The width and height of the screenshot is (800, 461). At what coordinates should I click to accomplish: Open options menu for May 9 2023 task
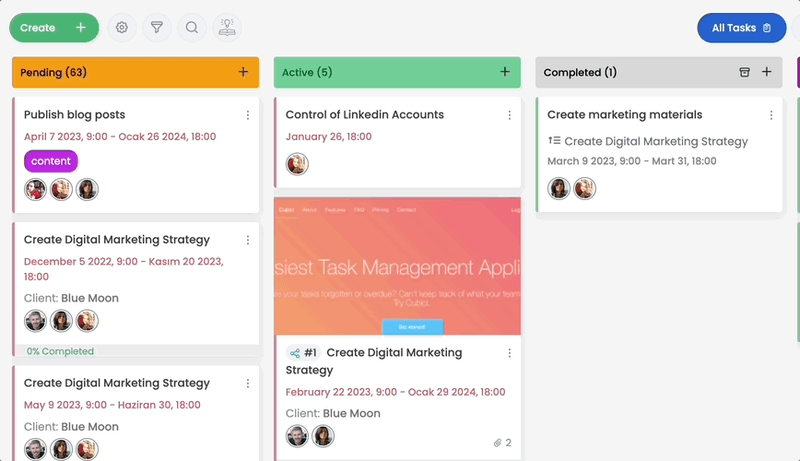click(248, 383)
